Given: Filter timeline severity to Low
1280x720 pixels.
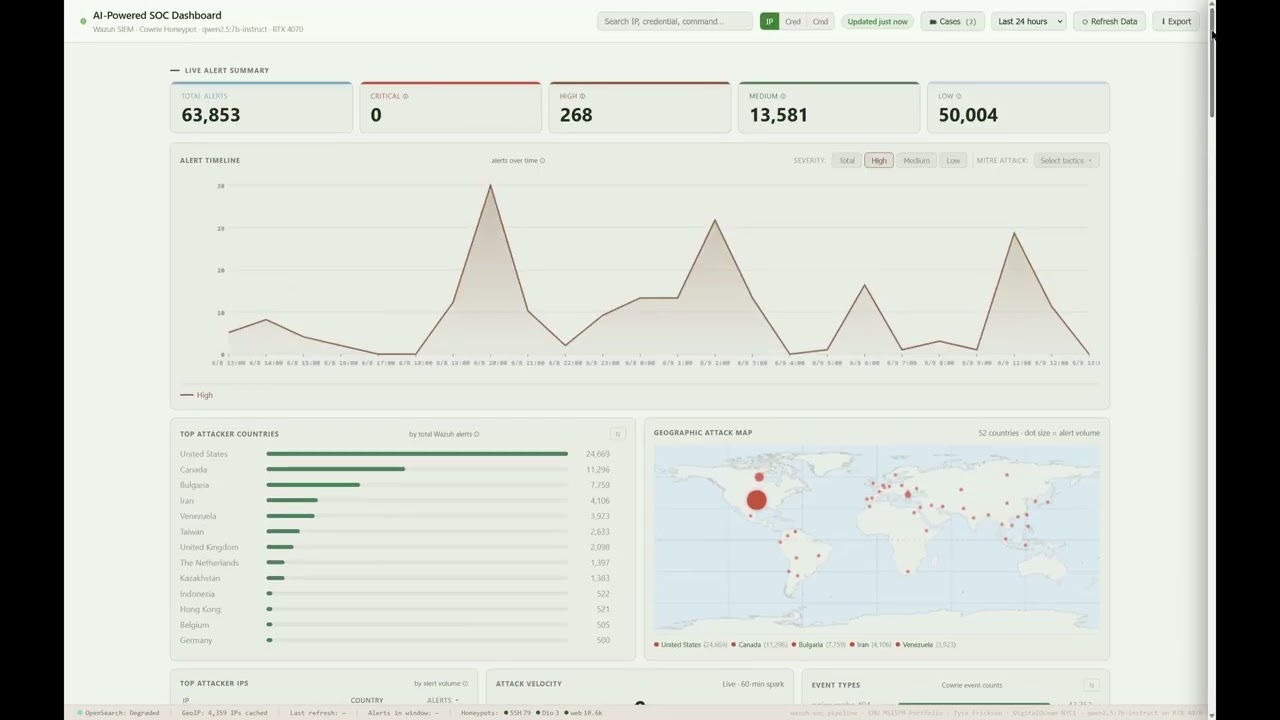Looking at the screenshot, I should pos(953,160).
